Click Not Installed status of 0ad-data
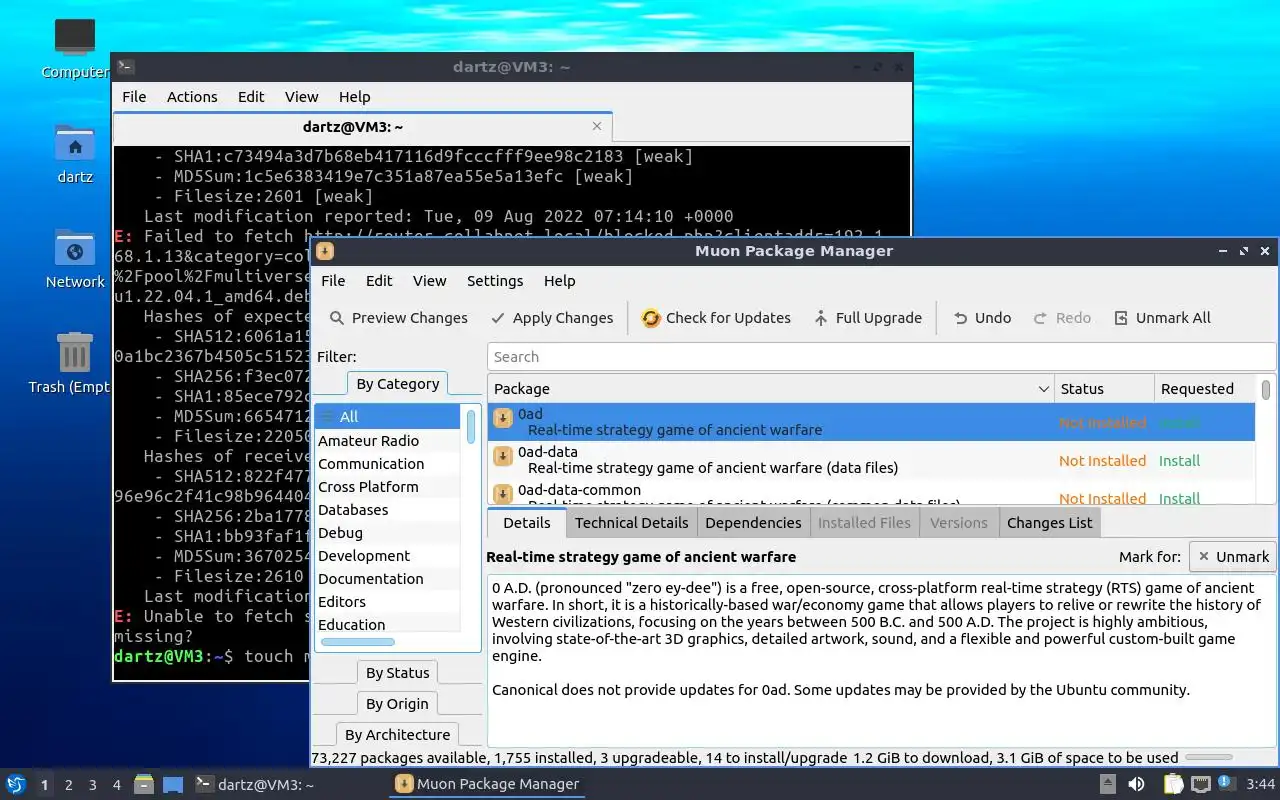 click(1102, 461)
